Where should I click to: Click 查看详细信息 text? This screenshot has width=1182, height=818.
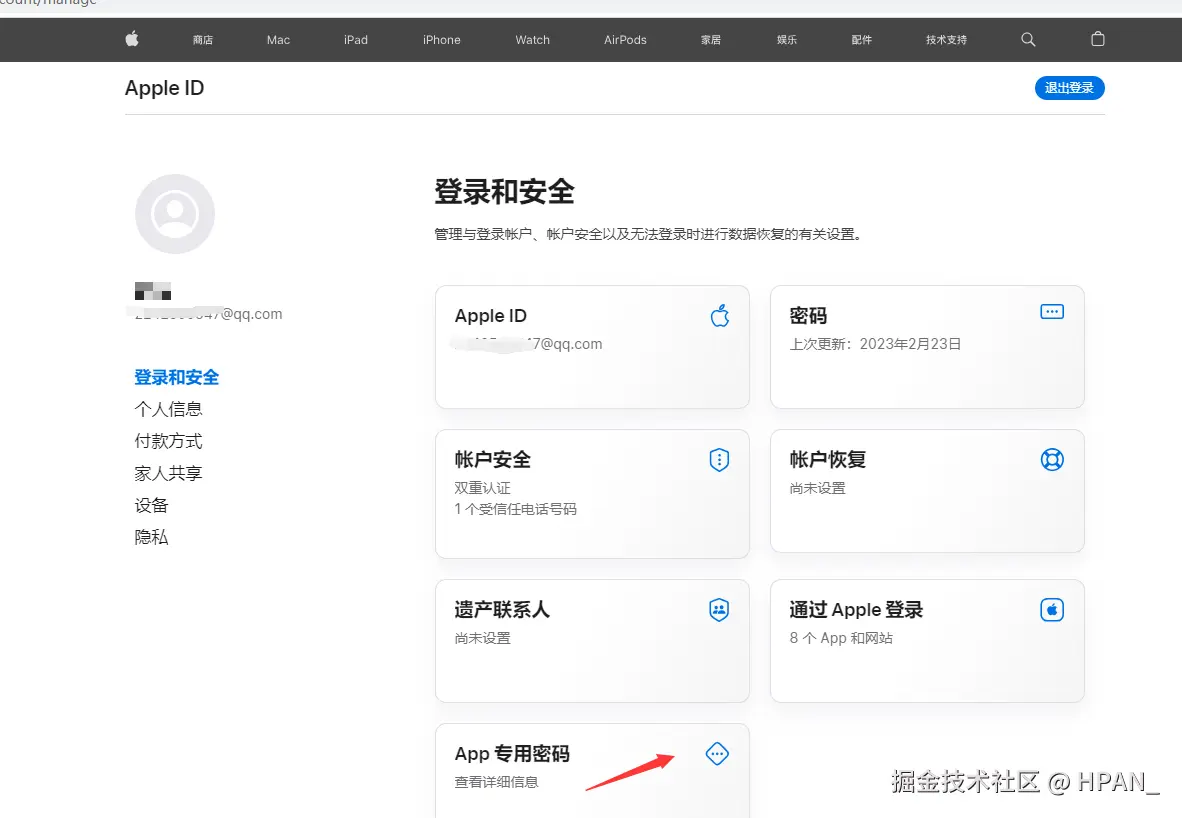(497, 782)
